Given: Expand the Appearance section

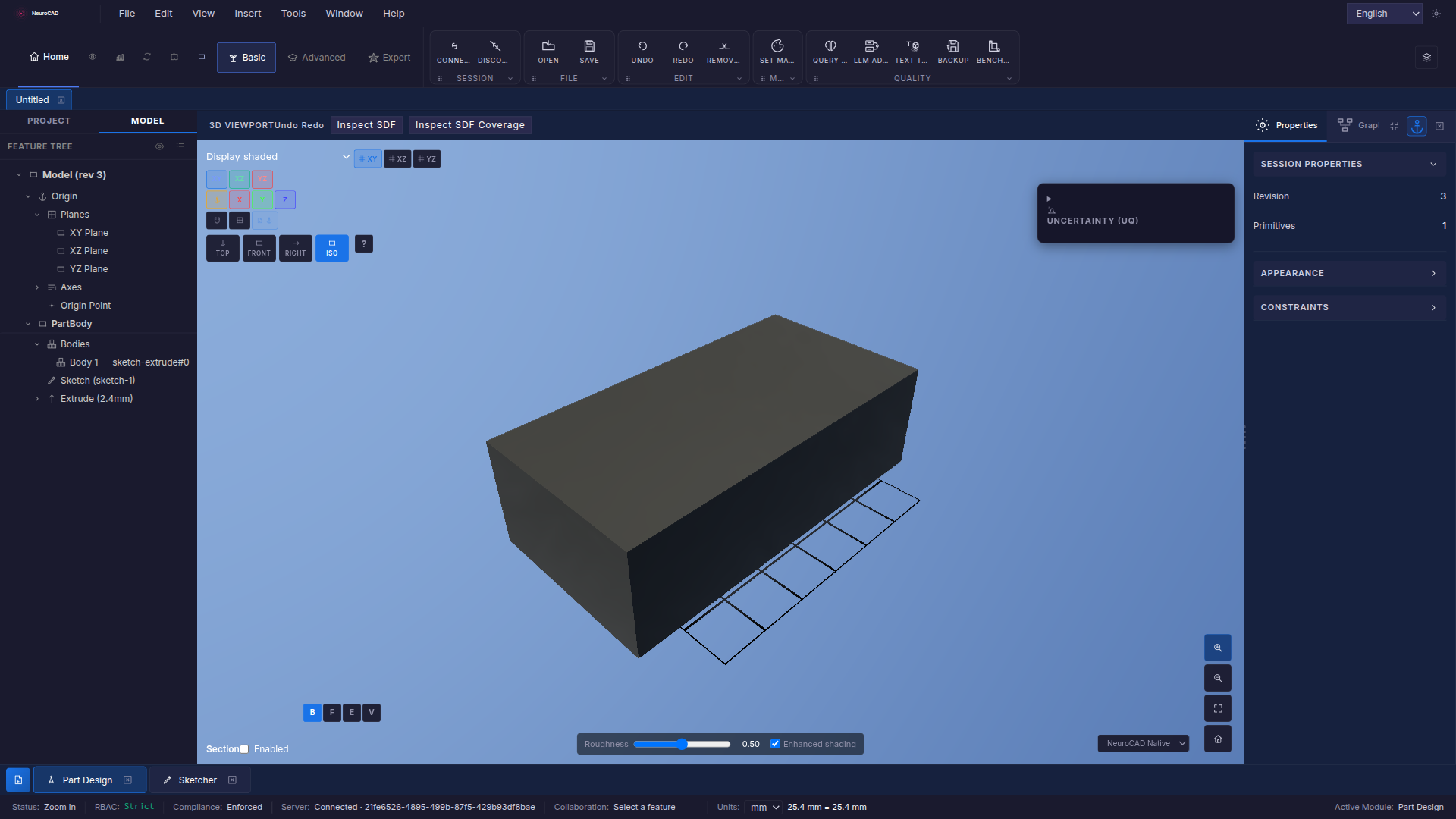Looking at the screenshot, I should [1349, 273].
